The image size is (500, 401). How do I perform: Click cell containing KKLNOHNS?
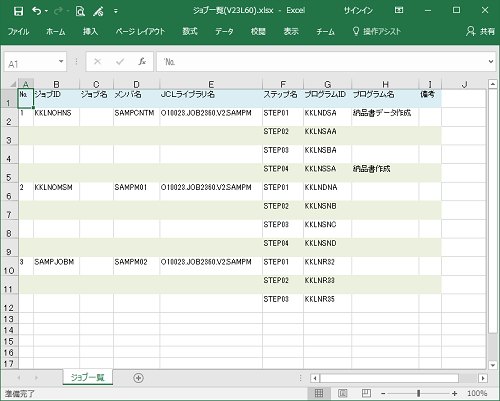click(56, 117)
